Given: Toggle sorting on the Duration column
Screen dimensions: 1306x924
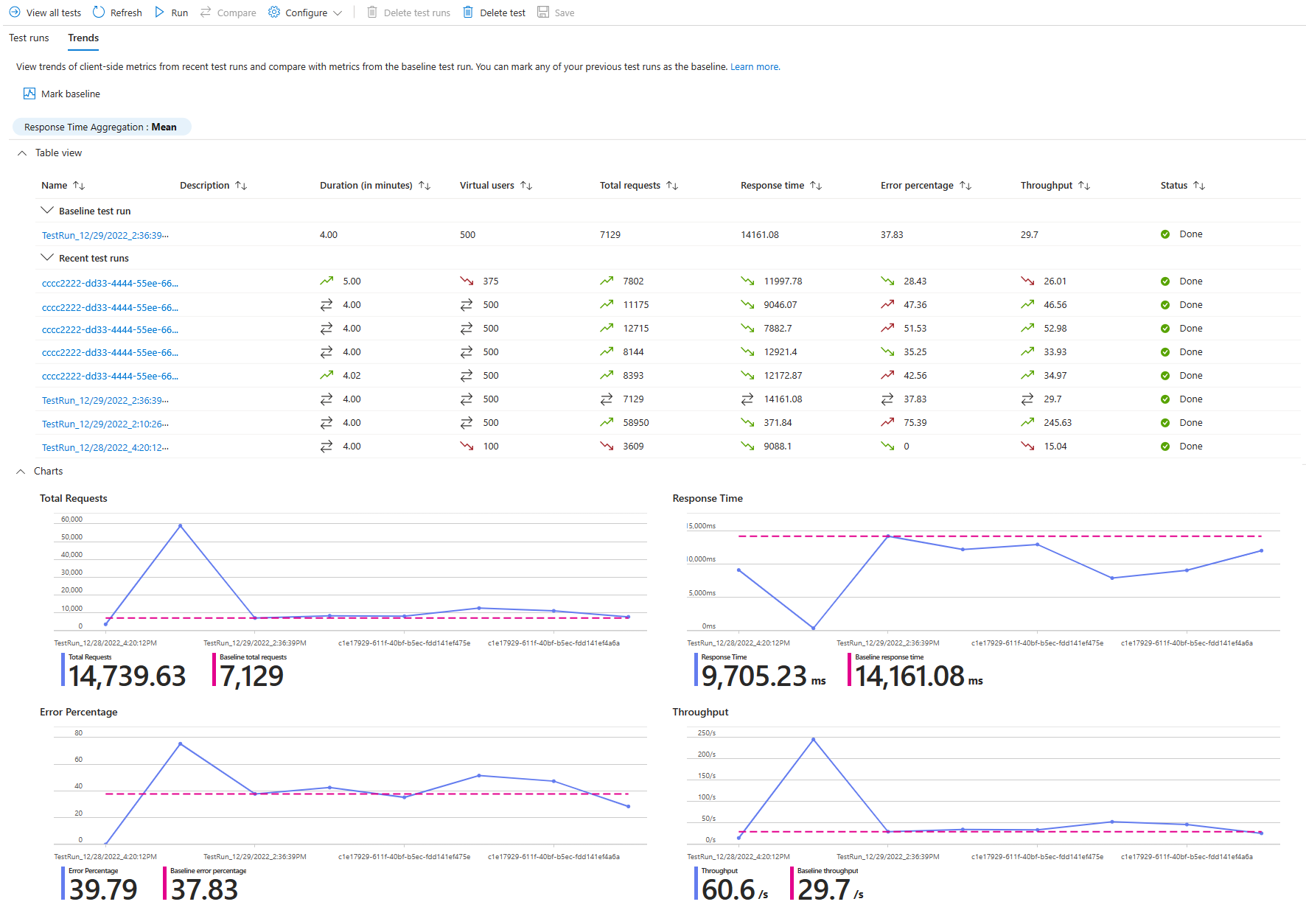Looking at the screenshot, I should [x=425, y=185].
